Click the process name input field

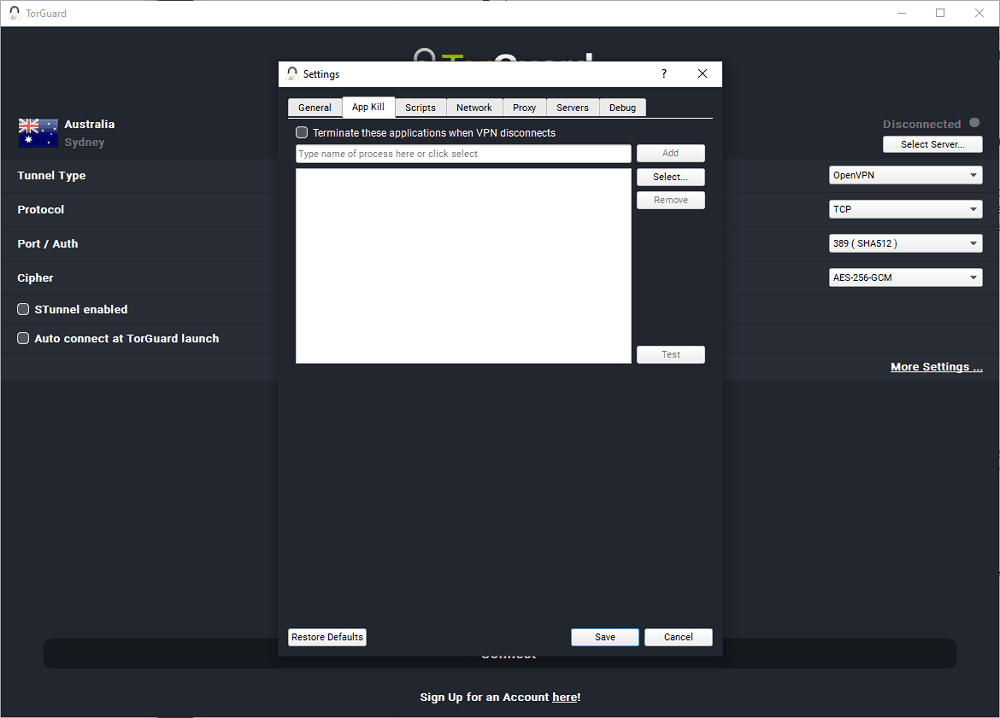coord(463,154)
